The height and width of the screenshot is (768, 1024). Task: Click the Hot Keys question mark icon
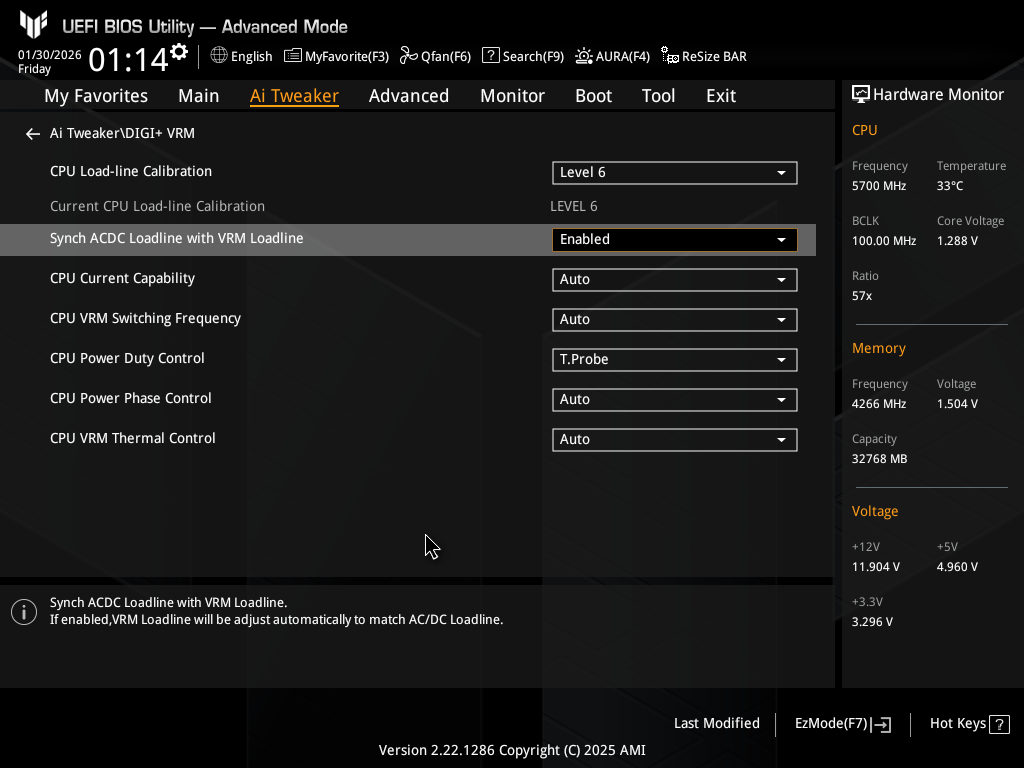tap(999, 724)
